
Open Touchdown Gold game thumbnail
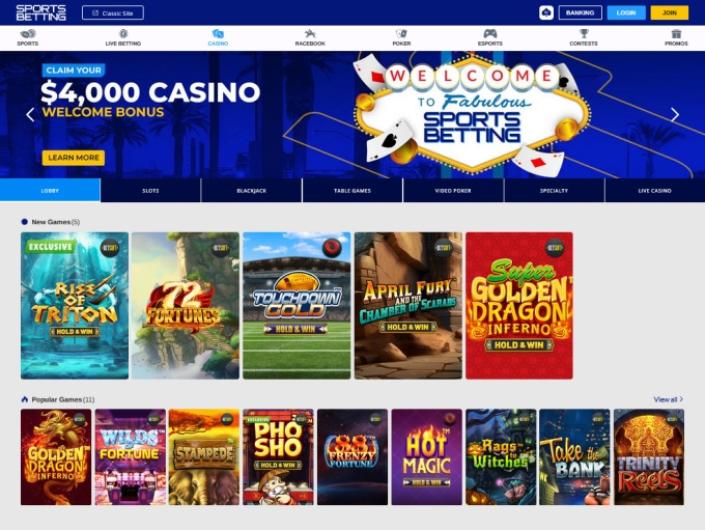[x=297, y=306]
